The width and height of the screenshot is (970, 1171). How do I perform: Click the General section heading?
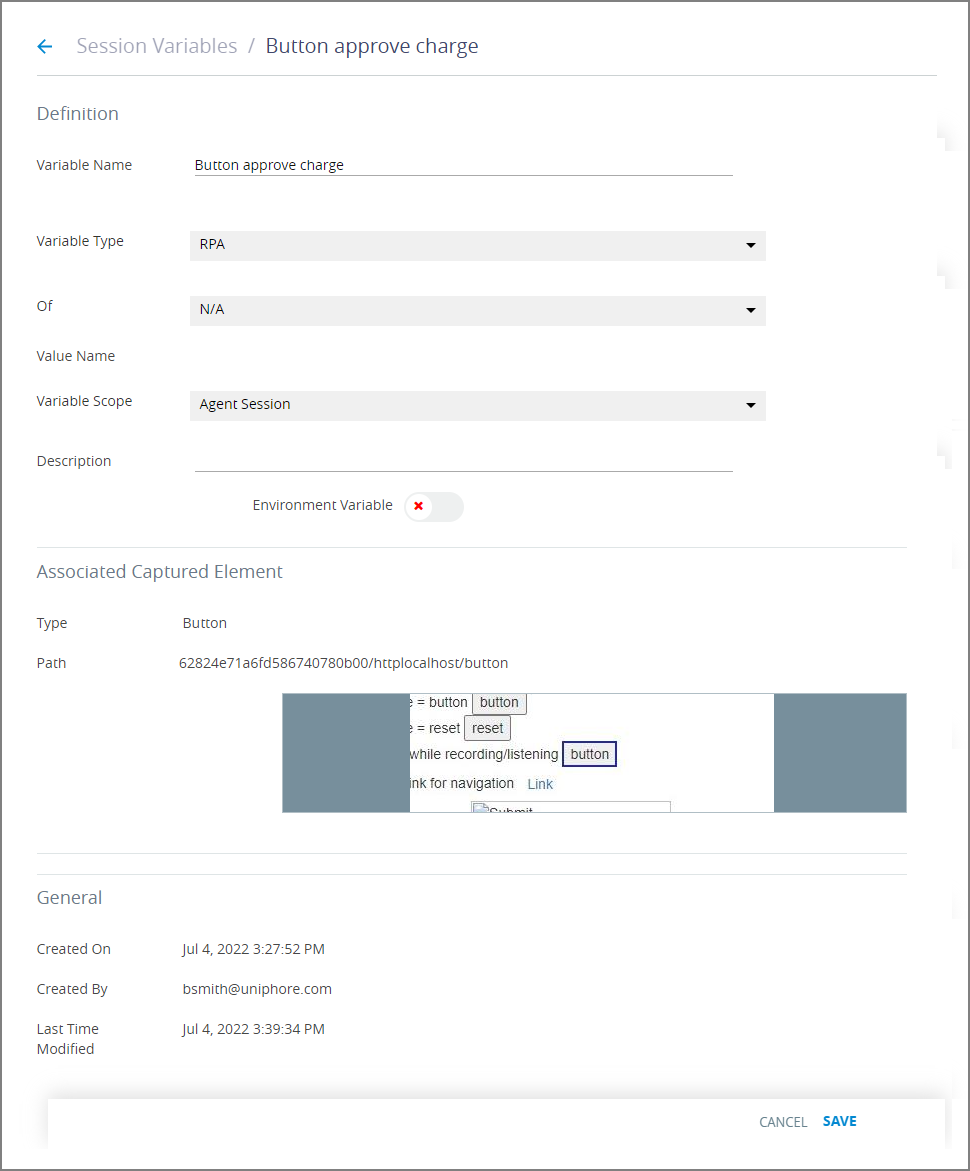[x=69, y=898]
